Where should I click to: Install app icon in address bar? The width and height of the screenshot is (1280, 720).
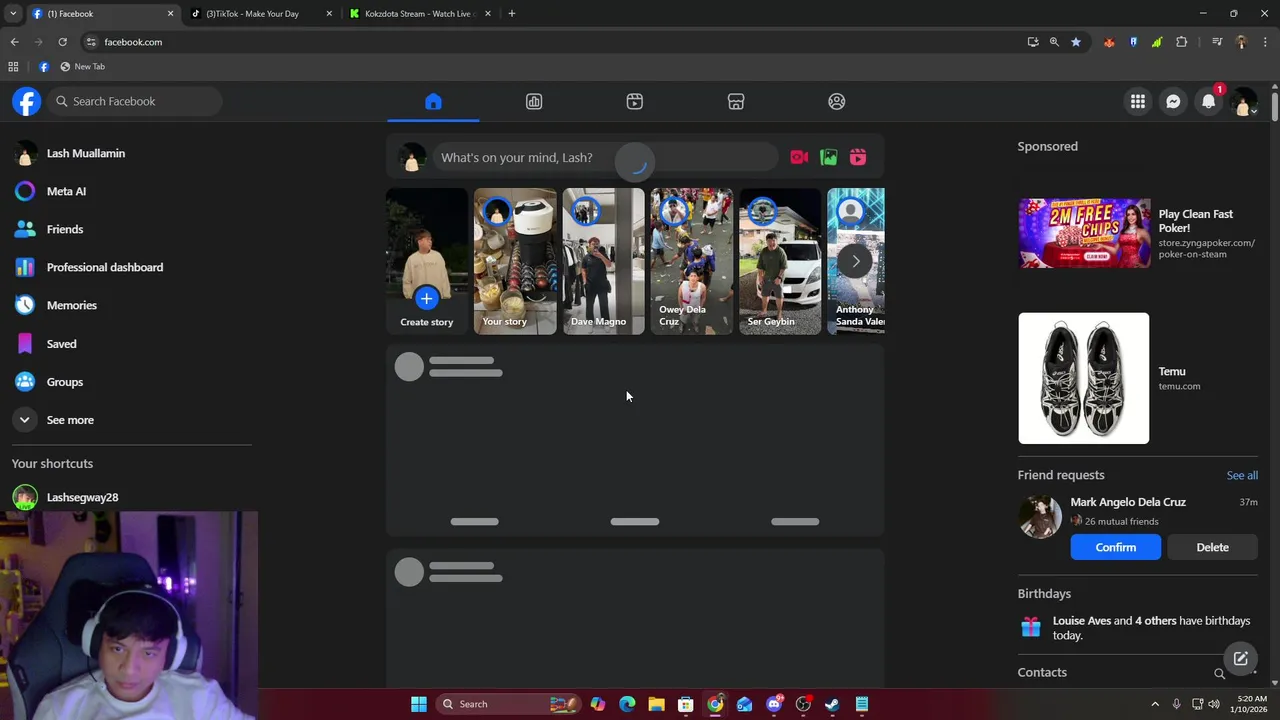tap(1033, 42)
